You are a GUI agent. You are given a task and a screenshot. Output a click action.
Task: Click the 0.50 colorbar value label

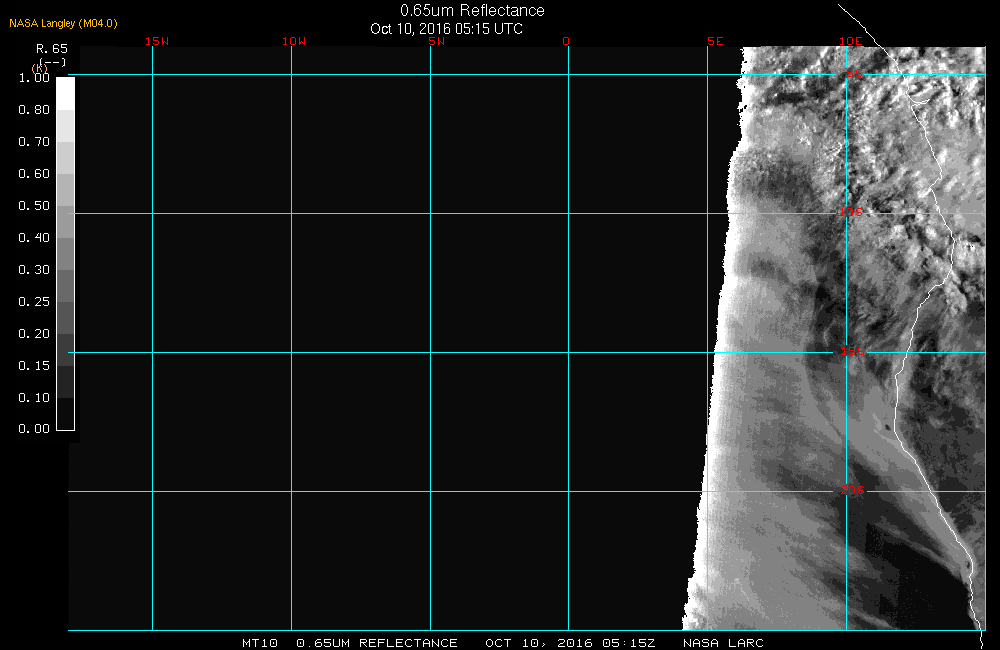(34, 206)
